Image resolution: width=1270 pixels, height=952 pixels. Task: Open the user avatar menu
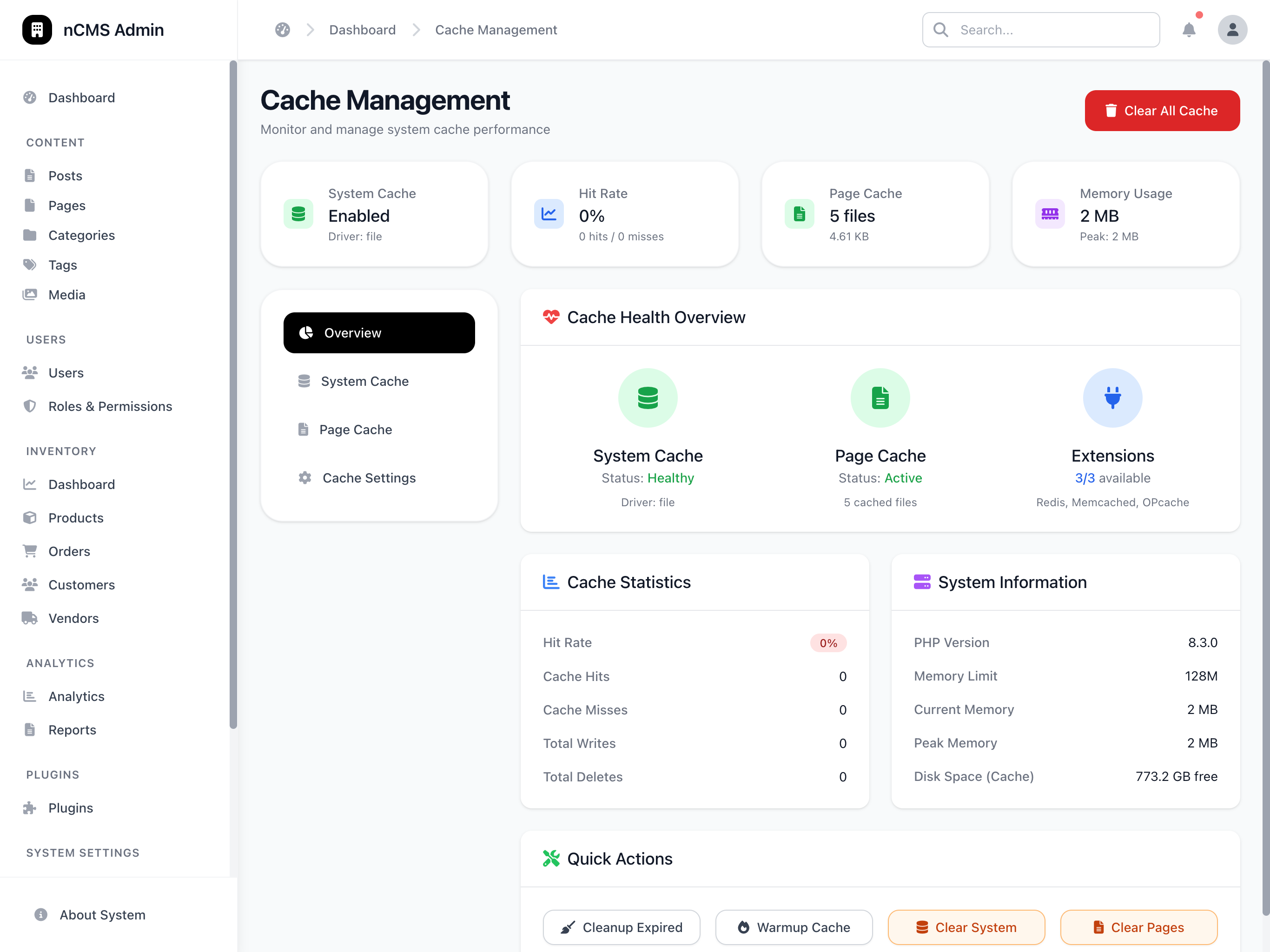(1232, 30)
